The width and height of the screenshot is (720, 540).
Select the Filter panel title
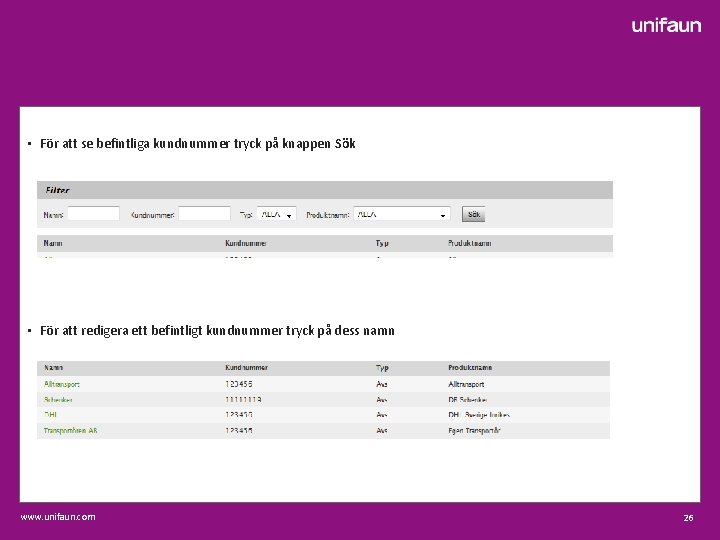tap(57, 190)
